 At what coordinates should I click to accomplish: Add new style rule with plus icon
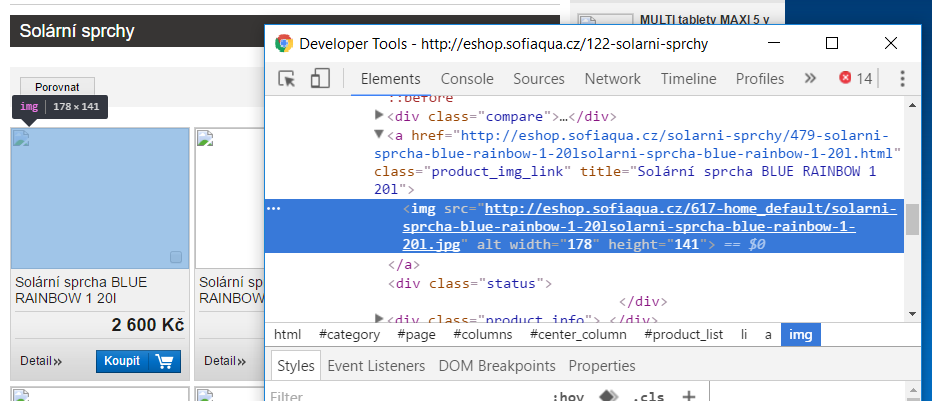click(688, 396)
